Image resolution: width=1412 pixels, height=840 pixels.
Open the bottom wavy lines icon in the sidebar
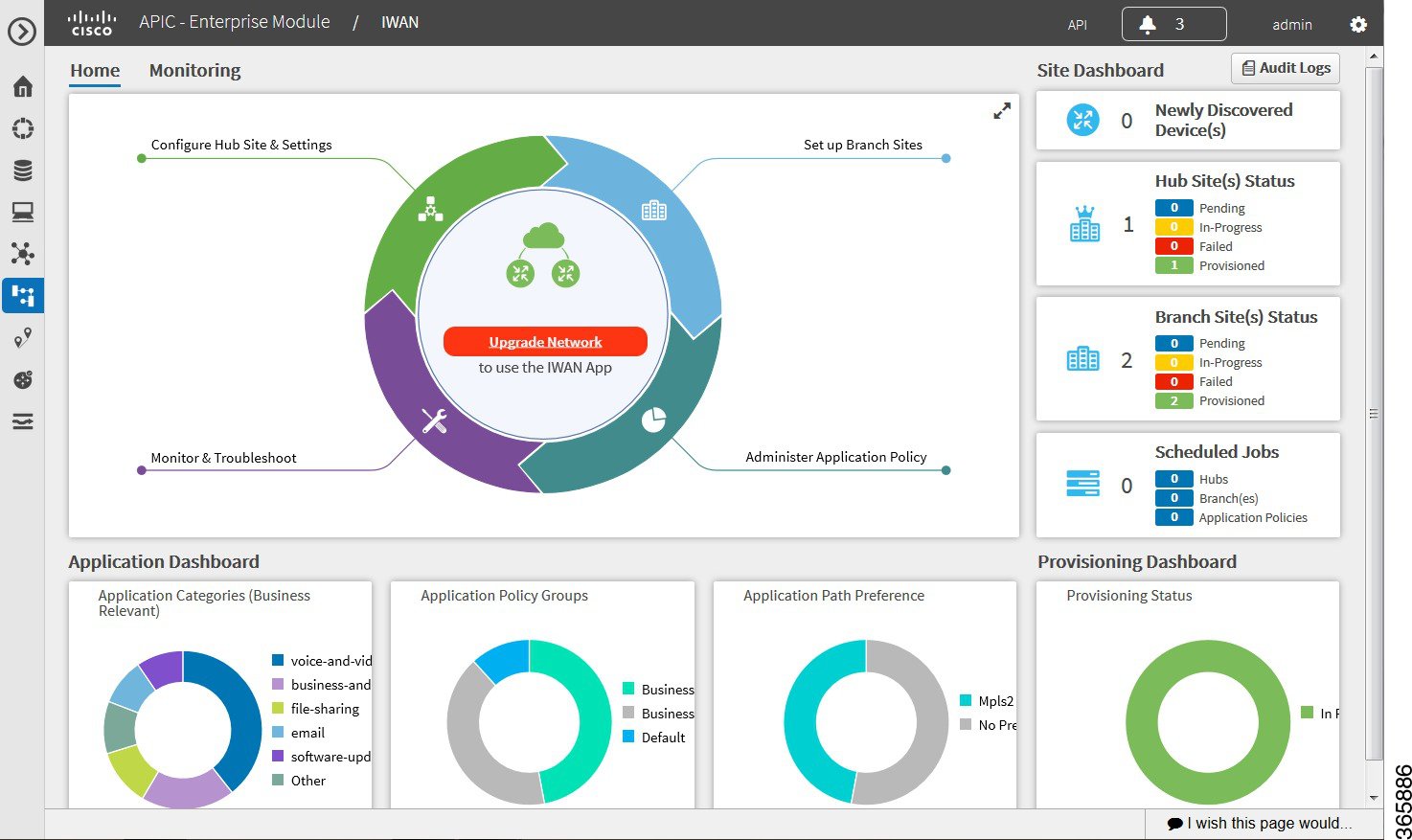[x=23, y=421]
